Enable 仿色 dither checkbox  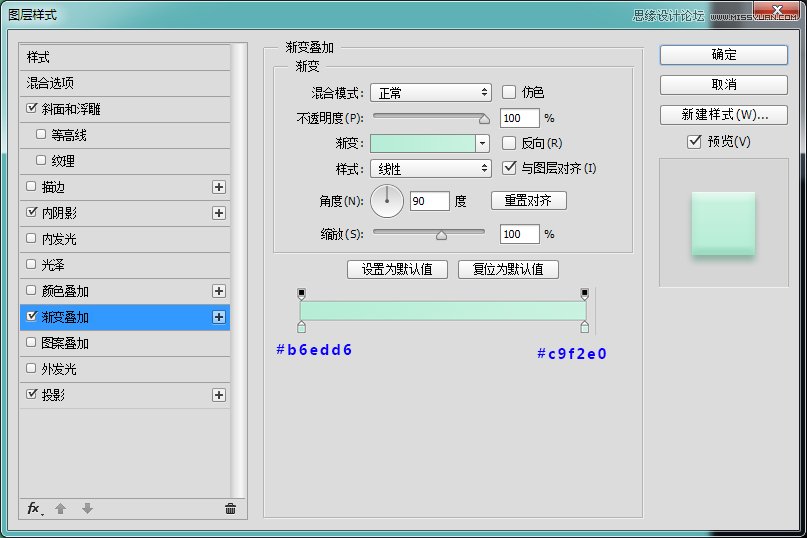coord(508,92)
